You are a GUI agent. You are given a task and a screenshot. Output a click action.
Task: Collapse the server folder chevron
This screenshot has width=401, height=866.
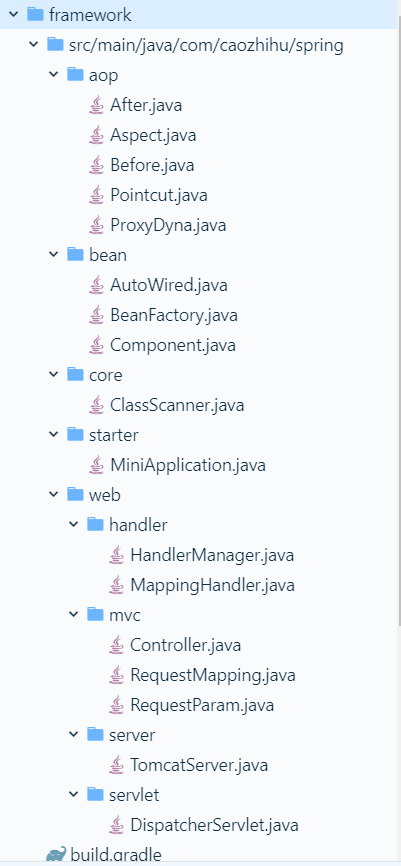click(x=73, y=735)
